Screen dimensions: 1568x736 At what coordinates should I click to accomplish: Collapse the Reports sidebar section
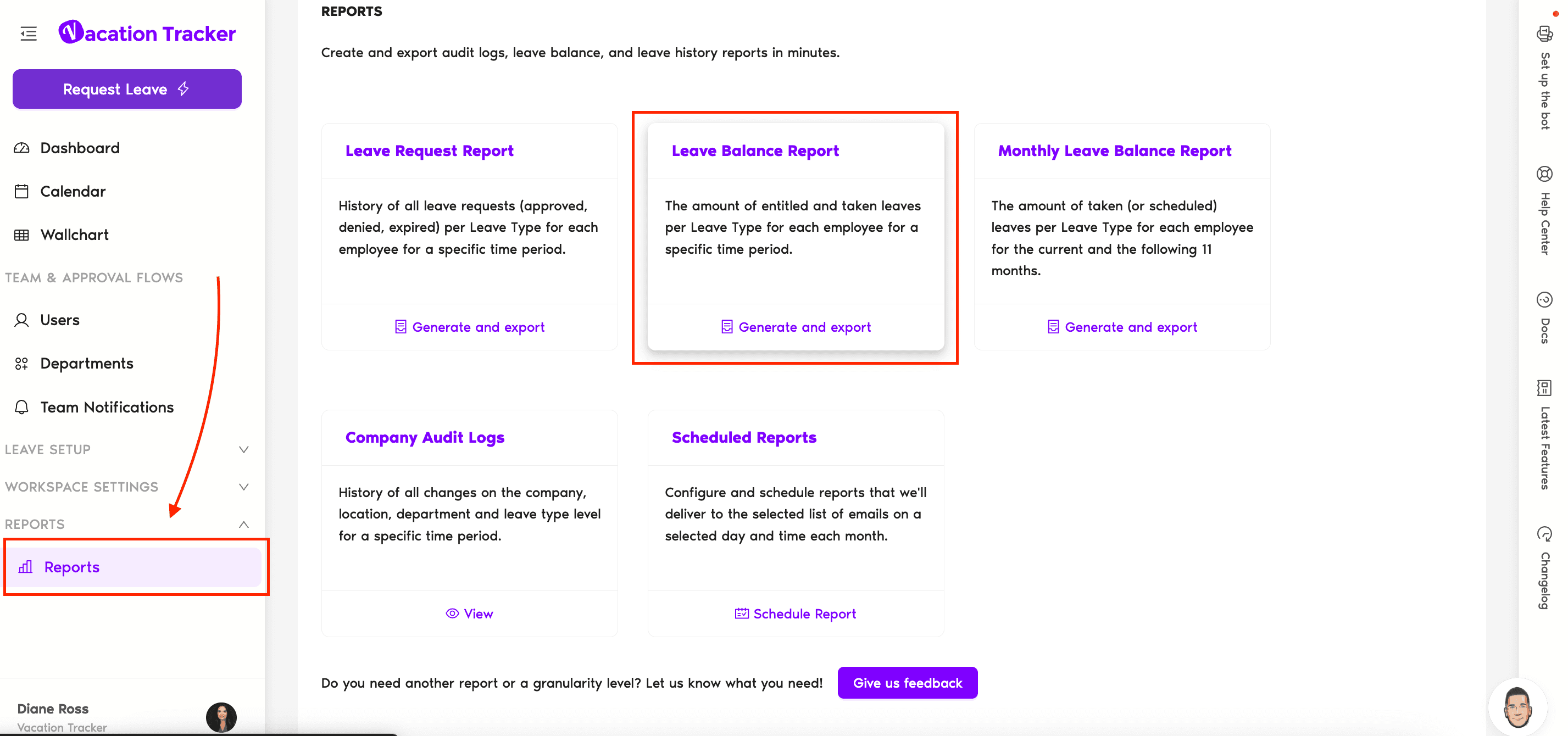coord(243,524)
